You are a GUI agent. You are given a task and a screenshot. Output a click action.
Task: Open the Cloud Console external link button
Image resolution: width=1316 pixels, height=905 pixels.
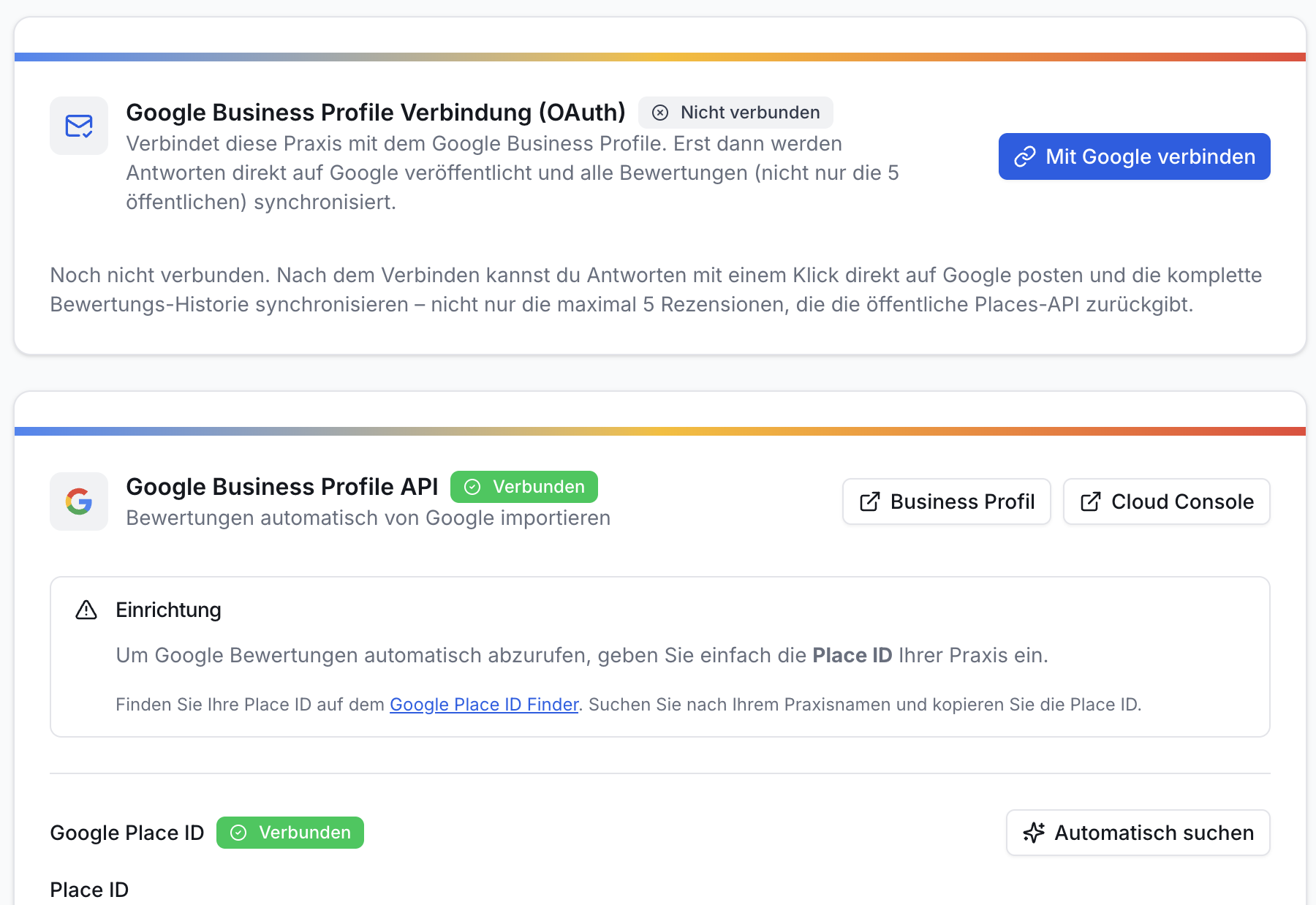(1166, 501)
